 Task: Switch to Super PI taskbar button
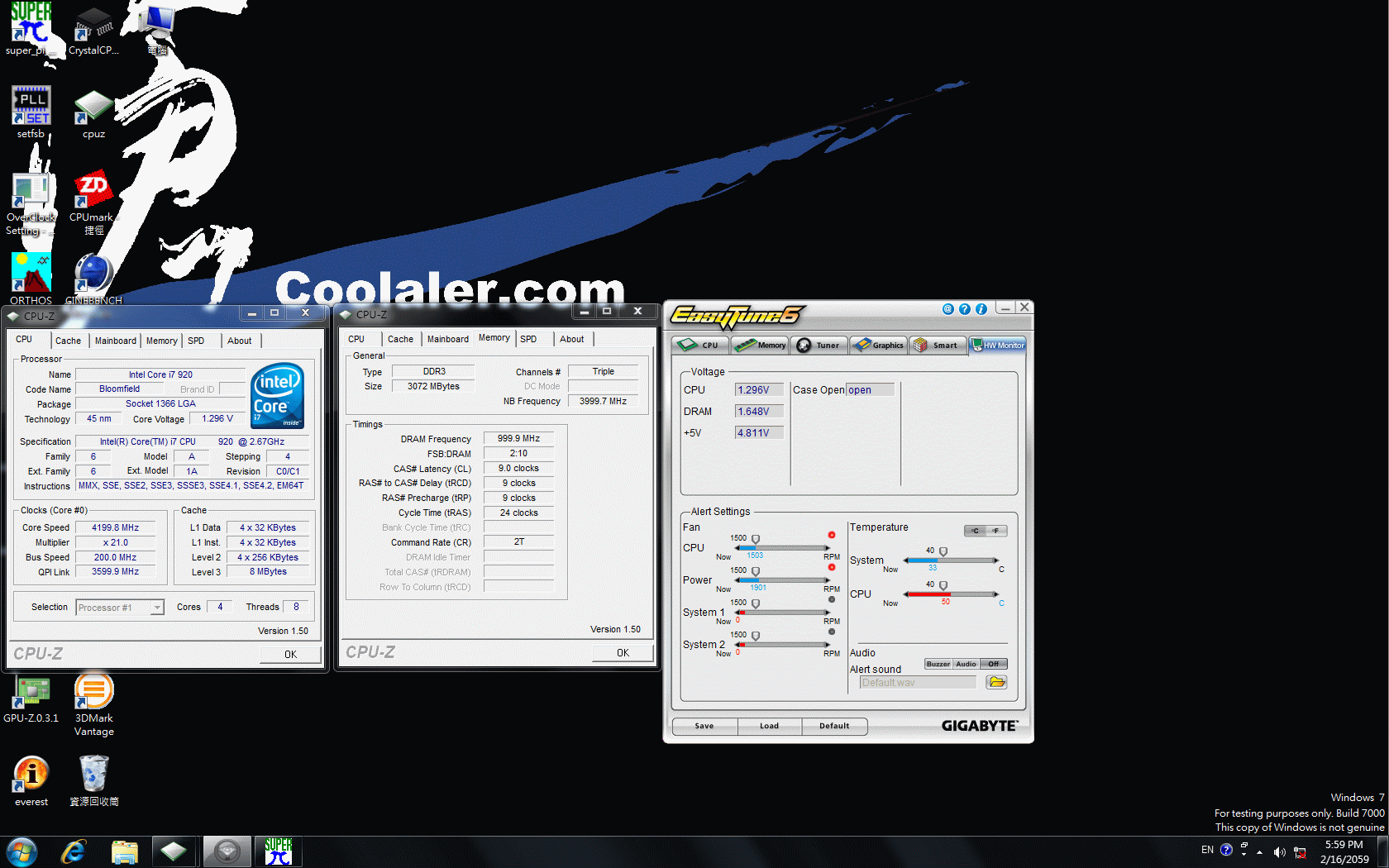(279, 851)
